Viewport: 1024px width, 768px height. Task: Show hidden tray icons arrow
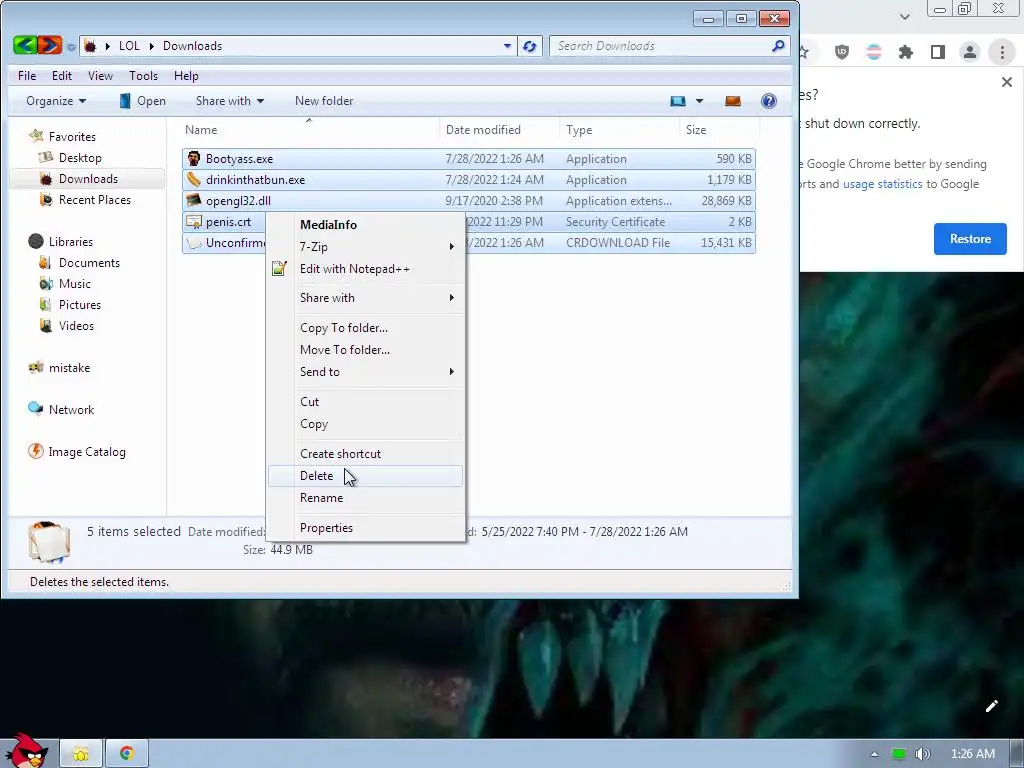tap(874, 754)
